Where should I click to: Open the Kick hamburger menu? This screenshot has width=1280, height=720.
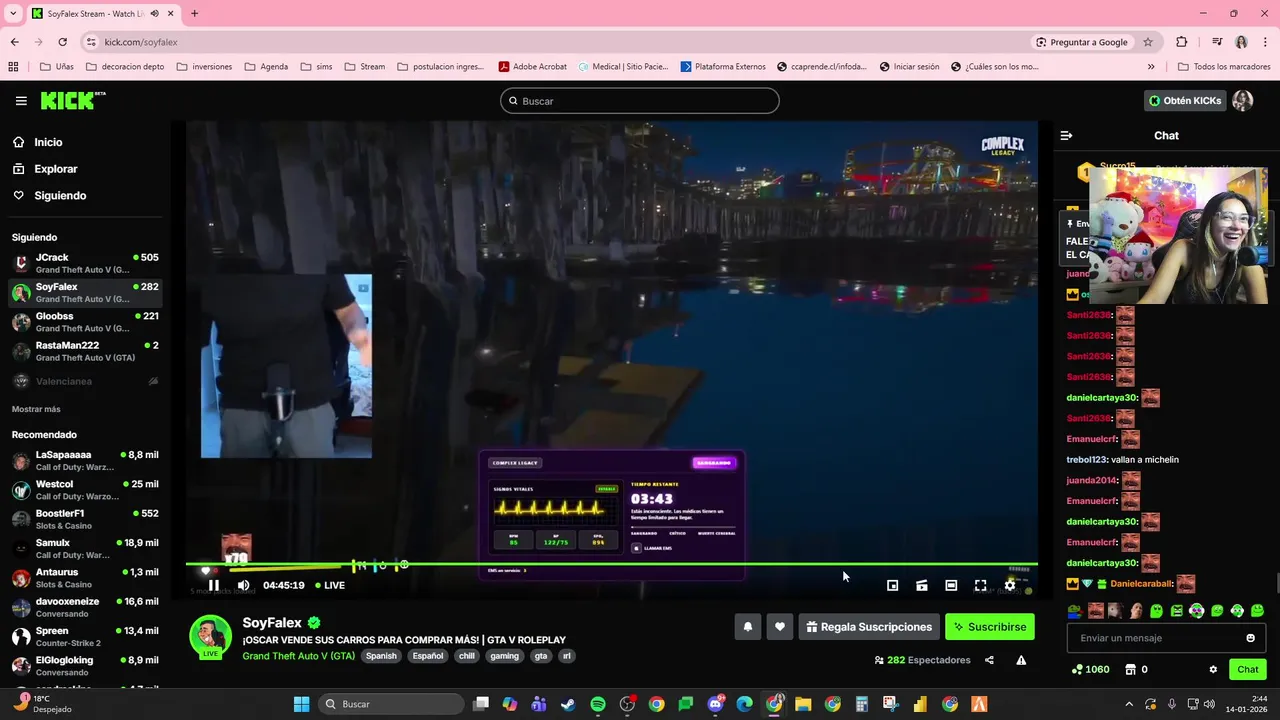(21, 101)
